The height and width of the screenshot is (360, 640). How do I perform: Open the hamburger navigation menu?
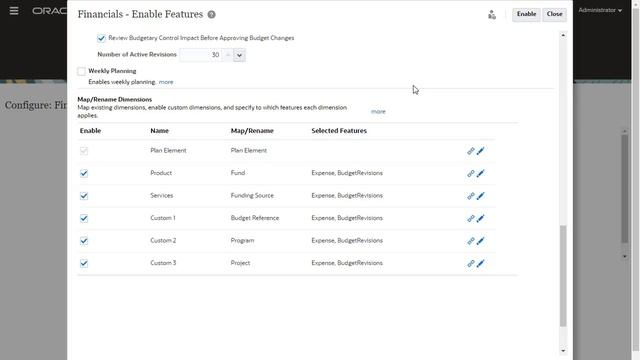pos(14,11)
